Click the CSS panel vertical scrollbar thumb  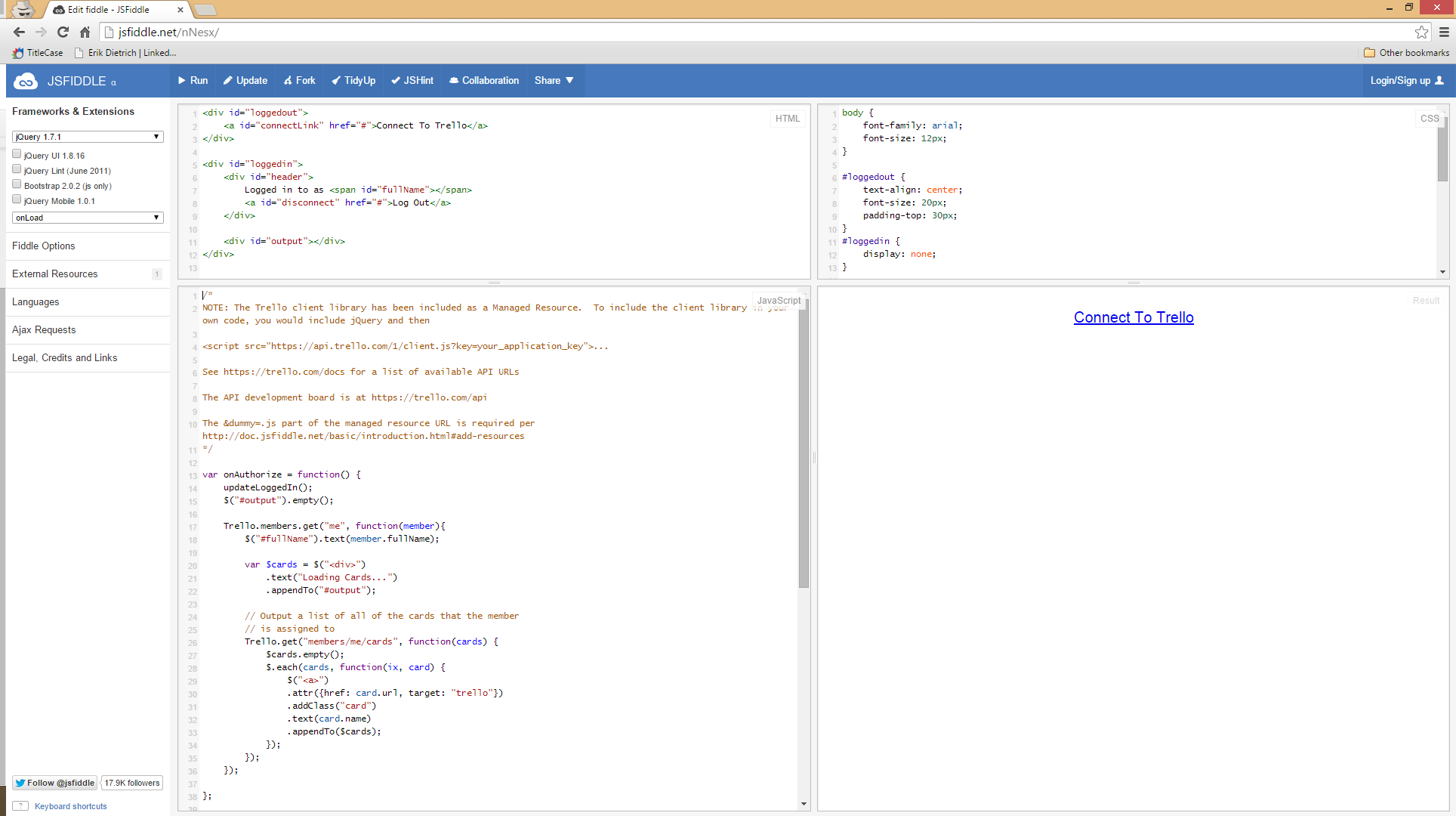tap(1442, 149)
